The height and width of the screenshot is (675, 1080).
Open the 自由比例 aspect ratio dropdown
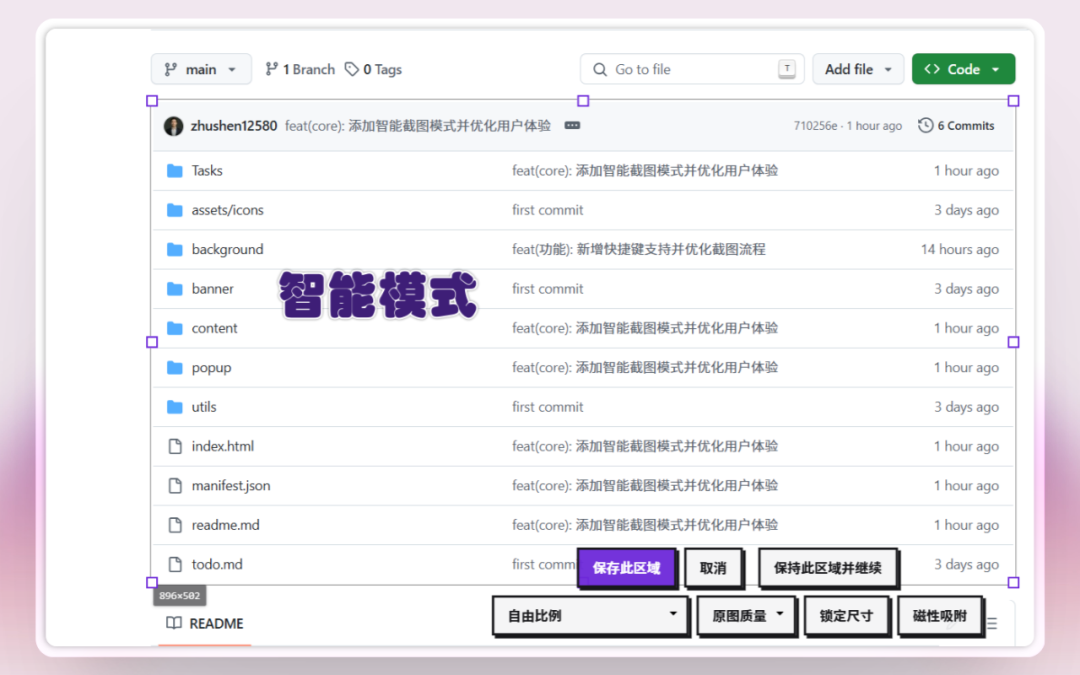click(x=591, y=616)
